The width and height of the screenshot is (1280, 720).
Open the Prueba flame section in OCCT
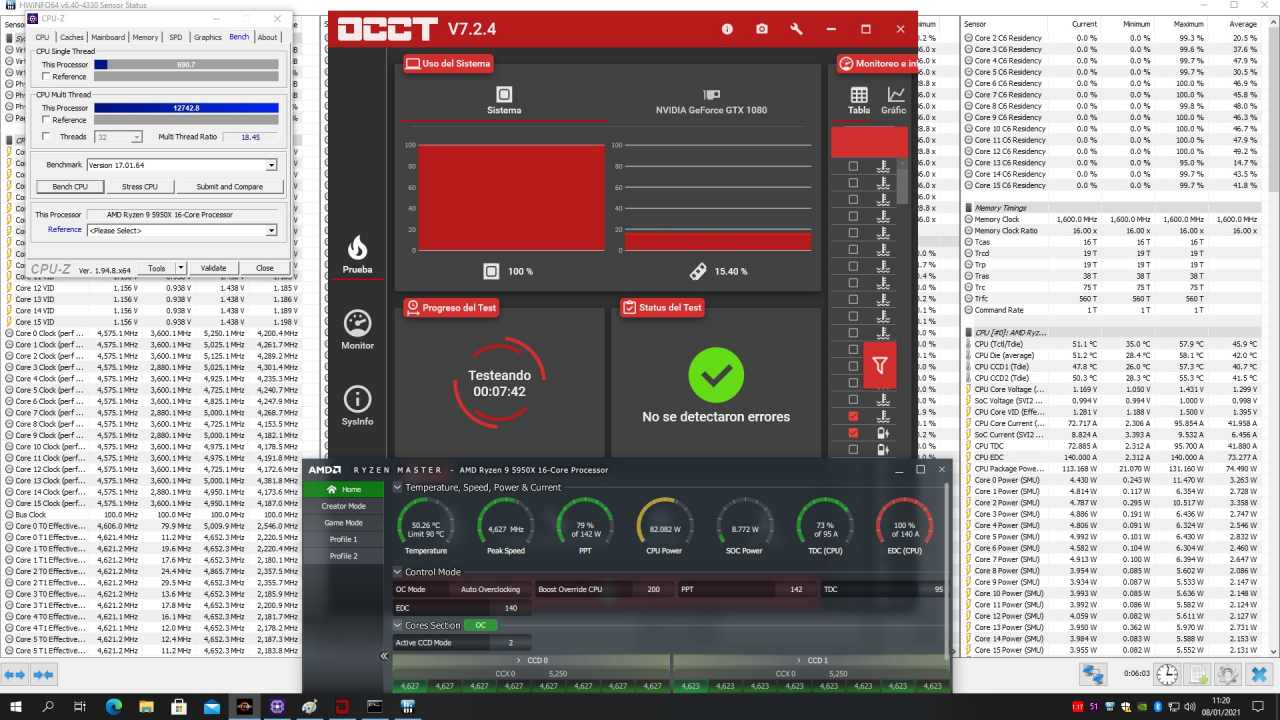[x=357, y=255]
